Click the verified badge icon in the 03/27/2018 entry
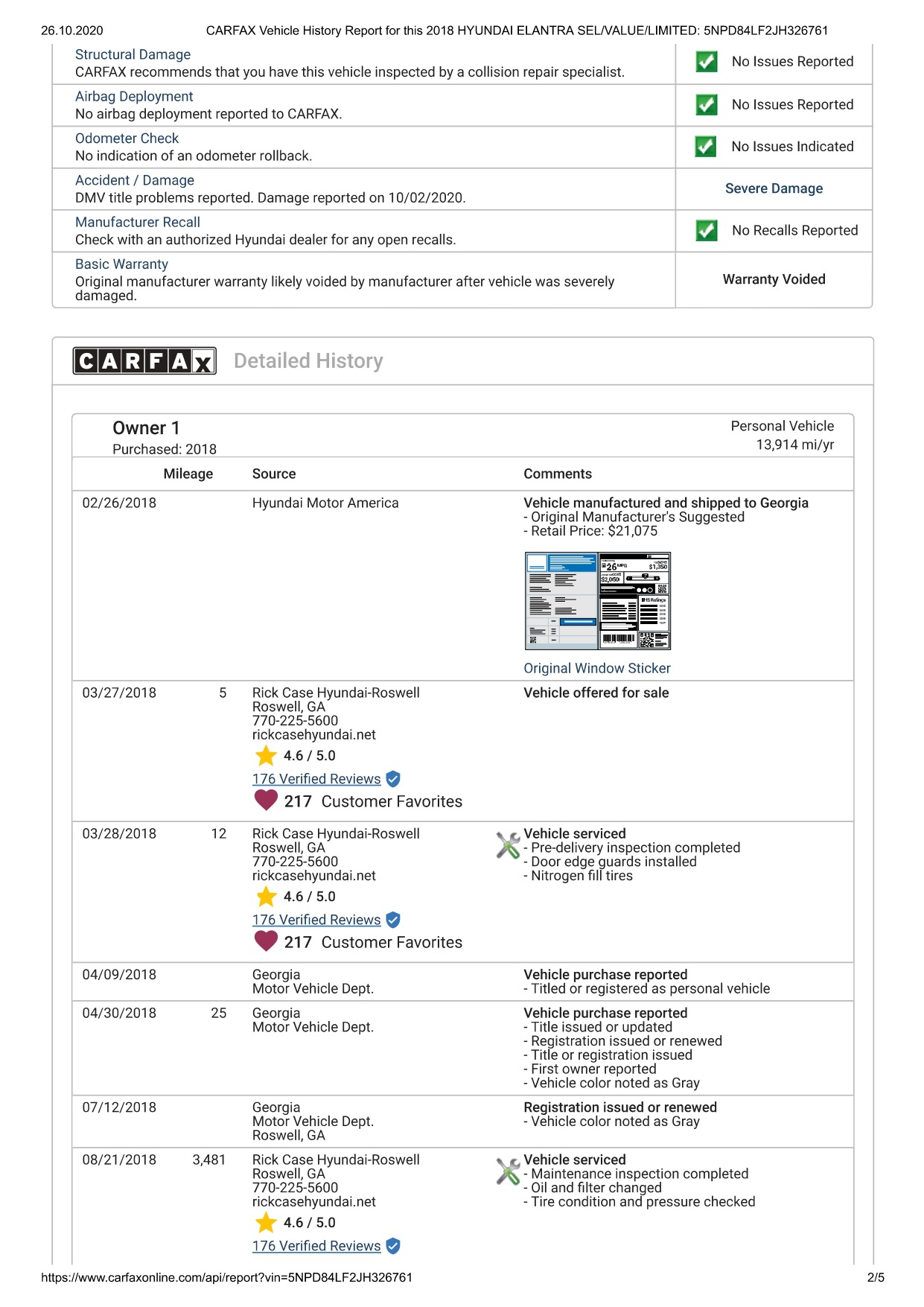Image resolution: width=924 pixels, height=1307 pixels. [x=393, y=779]
